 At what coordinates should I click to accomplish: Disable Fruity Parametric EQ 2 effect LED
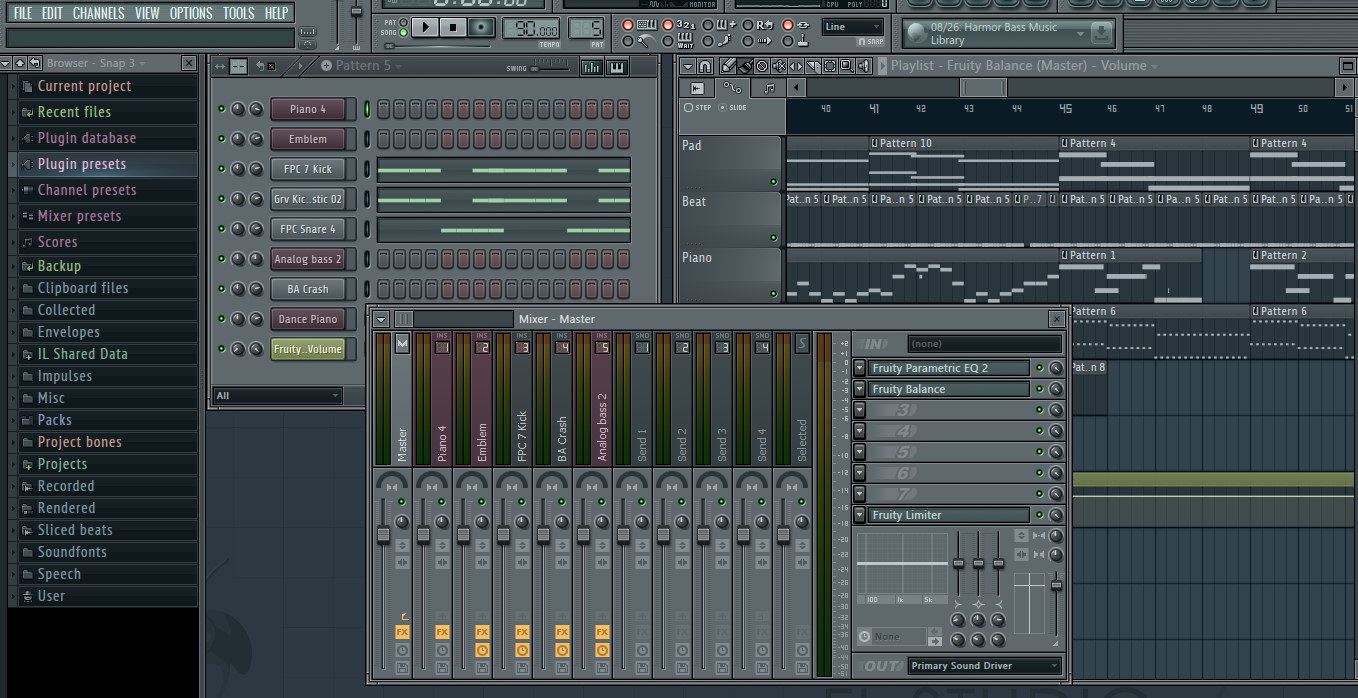click(x=1039, y=368)
